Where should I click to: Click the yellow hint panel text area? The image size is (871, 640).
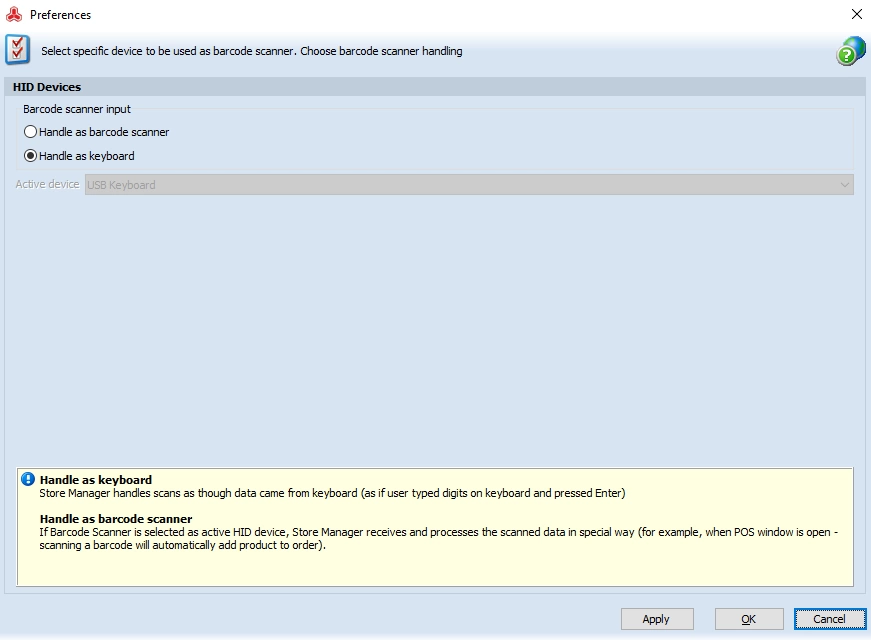tap(435, 527)
